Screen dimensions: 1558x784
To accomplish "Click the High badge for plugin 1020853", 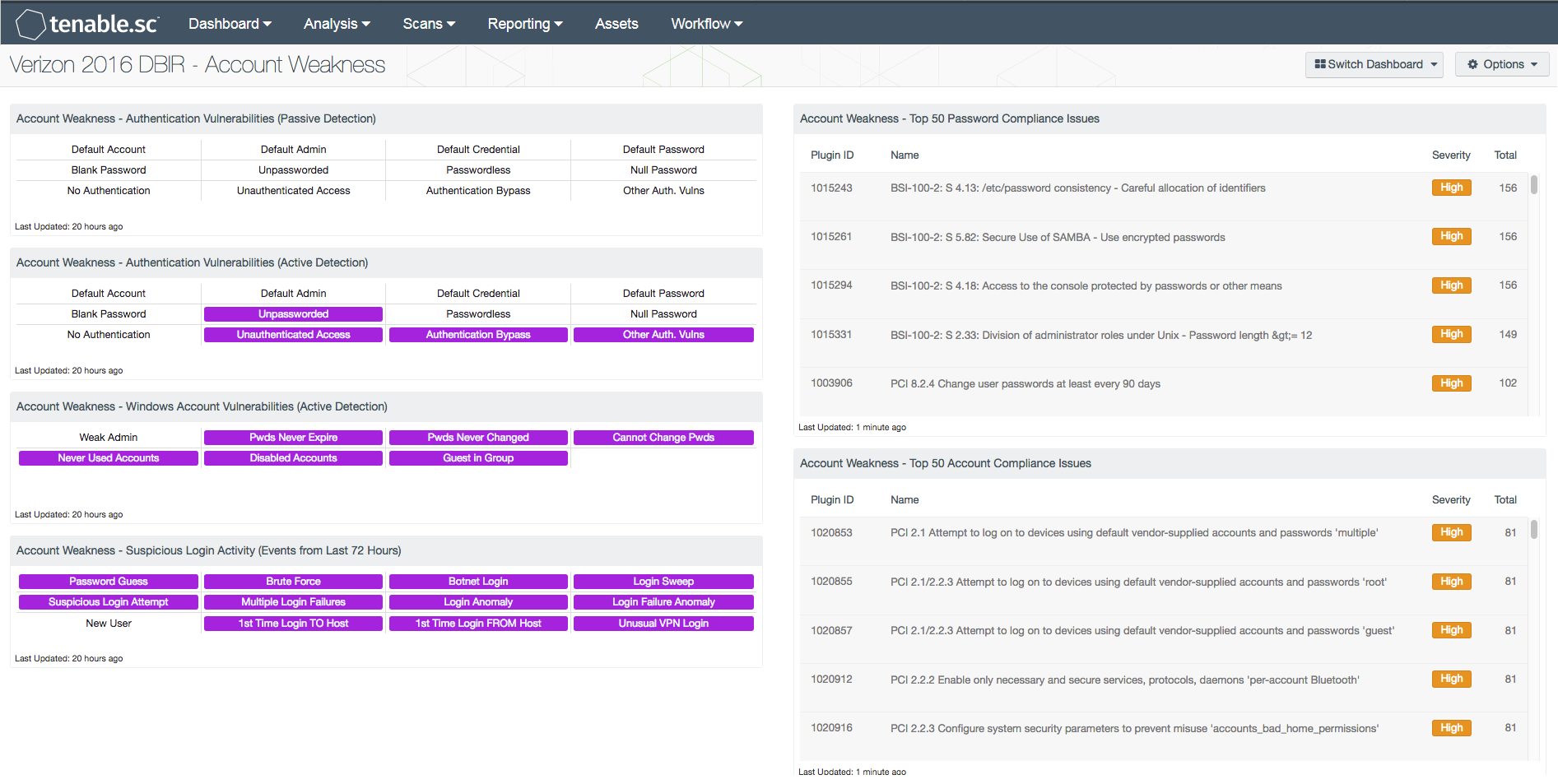I will tap(1451, 533).
